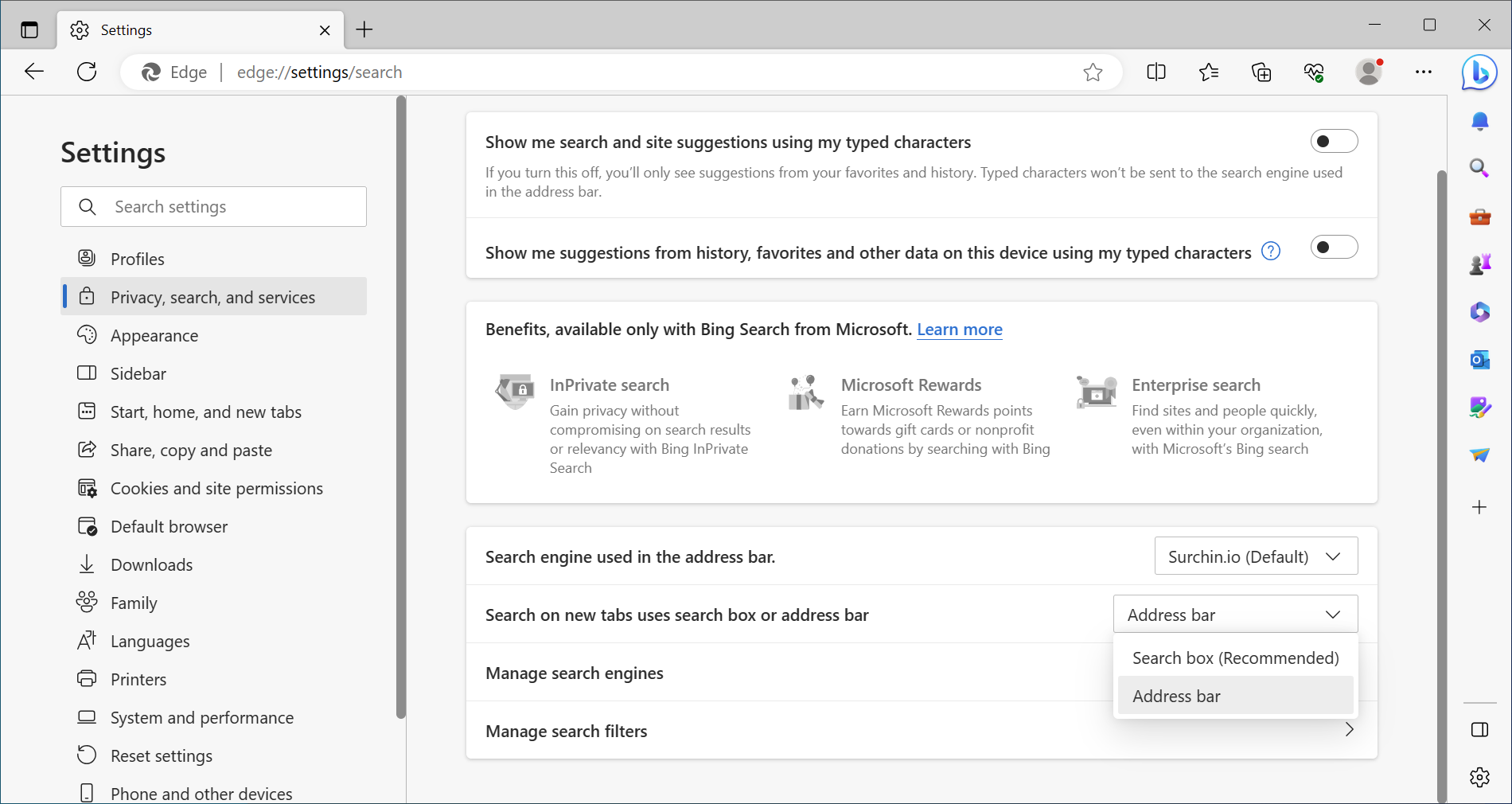This screenshot has height=804, width=1512.
Task: Open Sidebar settings page
Action: click(x=213, y=373)
